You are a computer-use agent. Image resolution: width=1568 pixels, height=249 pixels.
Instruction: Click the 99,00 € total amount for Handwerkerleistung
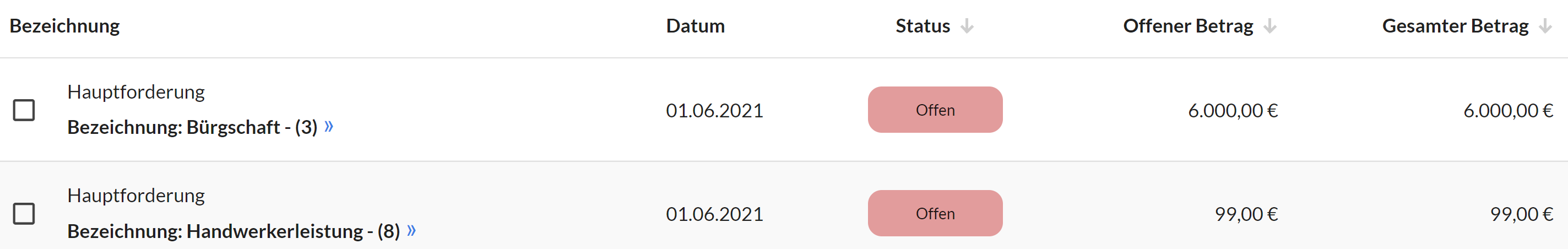pyautogui.click(x=1521, y=214)
